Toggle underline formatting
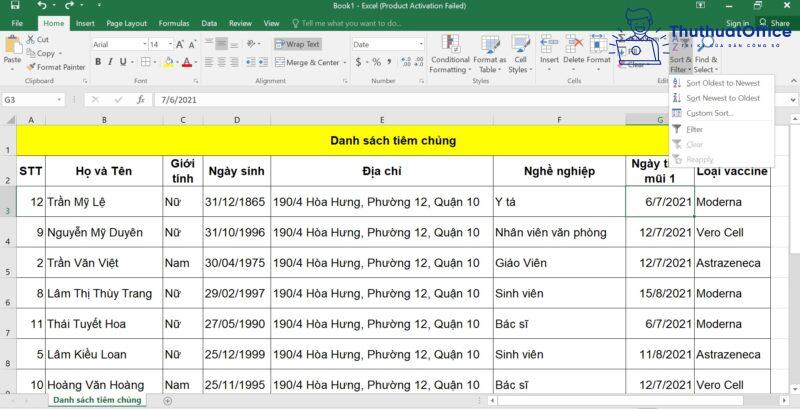Screen dimensions: 800x409 click(x=123, y=62)
